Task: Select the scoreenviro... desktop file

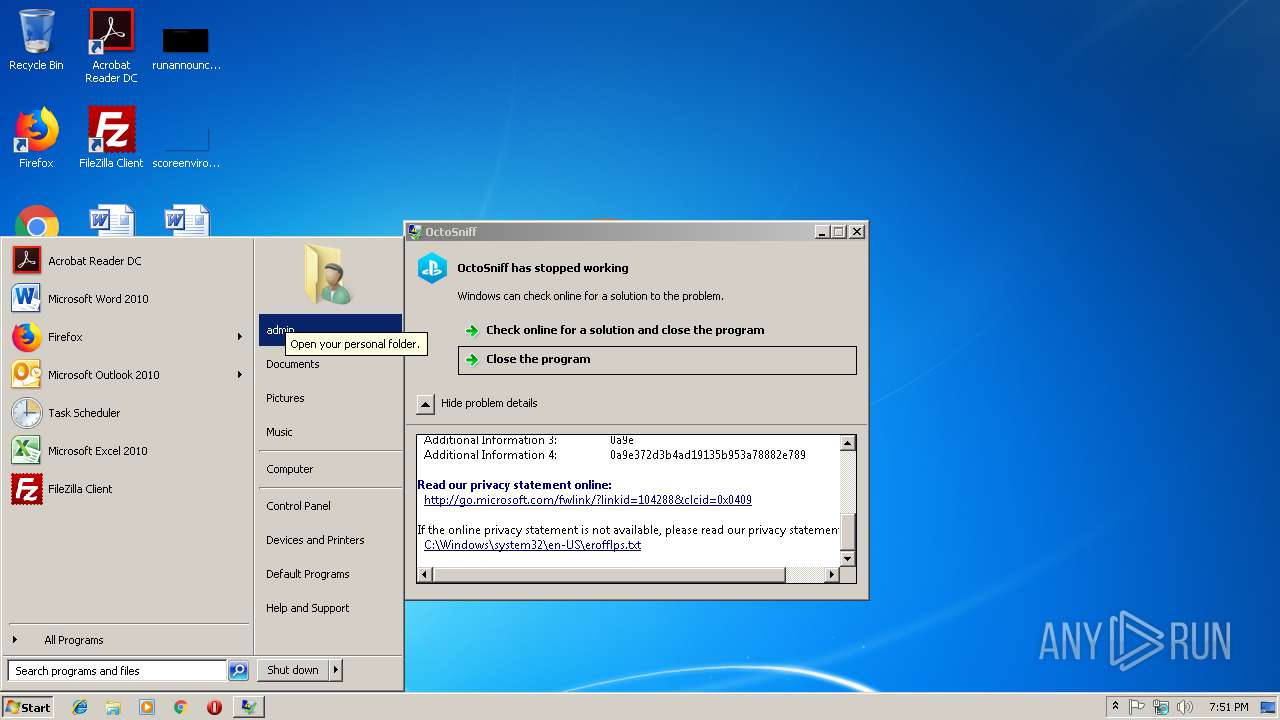Action: click(x=186, y=145)
